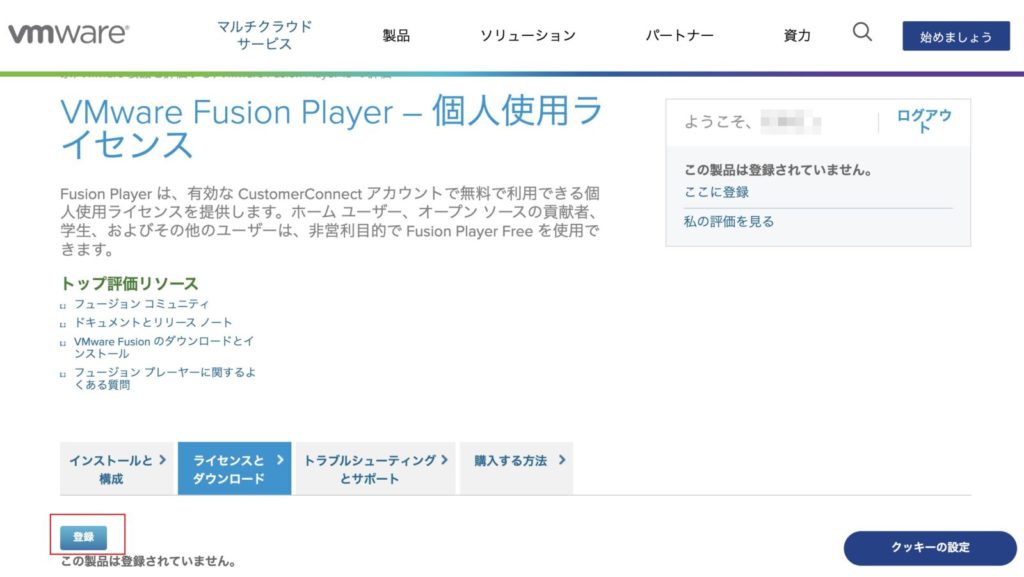Click the VMware logo
The image size is (1024, 577).
pos(69,34)
